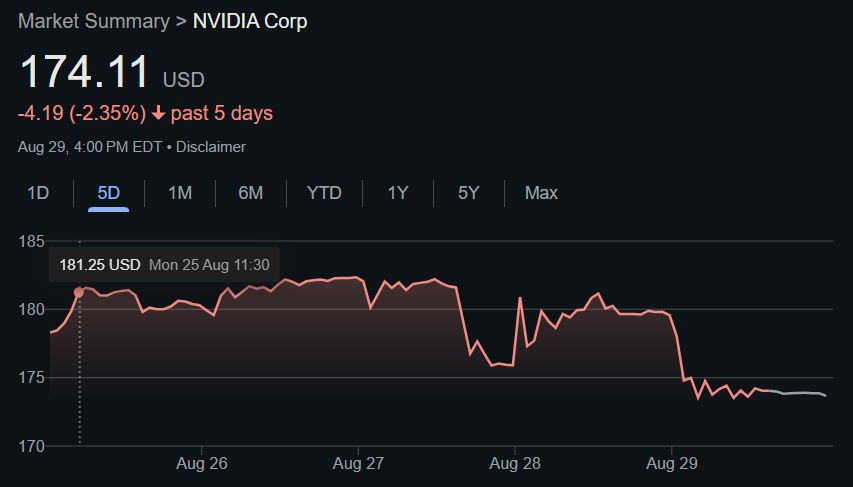853x487 pixels.
Task: Open the Disclaimer link
Action: (x=211, y=147)
